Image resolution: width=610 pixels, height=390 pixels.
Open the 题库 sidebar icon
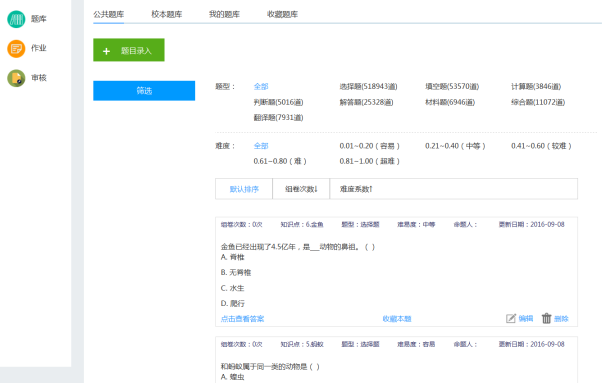16,19
